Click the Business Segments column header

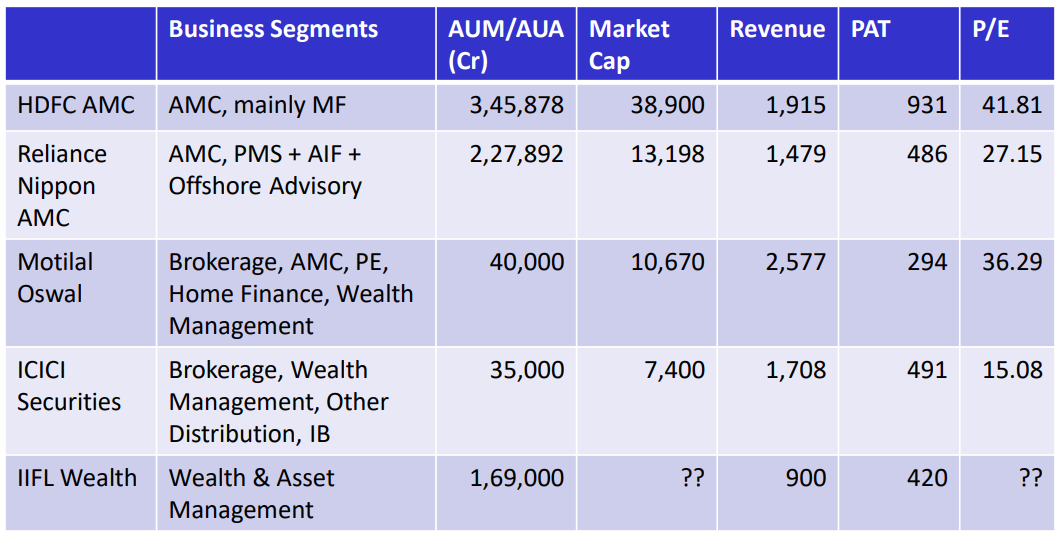(273, 29)
